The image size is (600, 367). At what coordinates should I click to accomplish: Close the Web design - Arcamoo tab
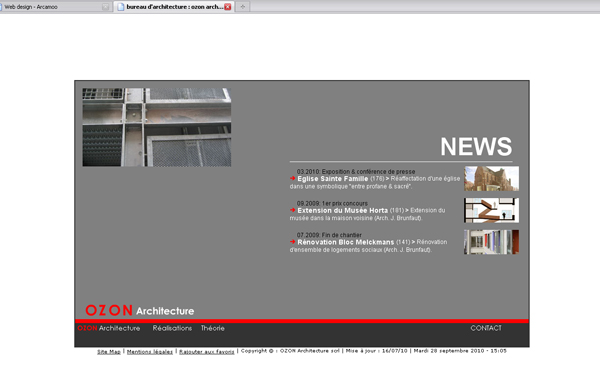point(105,7)
